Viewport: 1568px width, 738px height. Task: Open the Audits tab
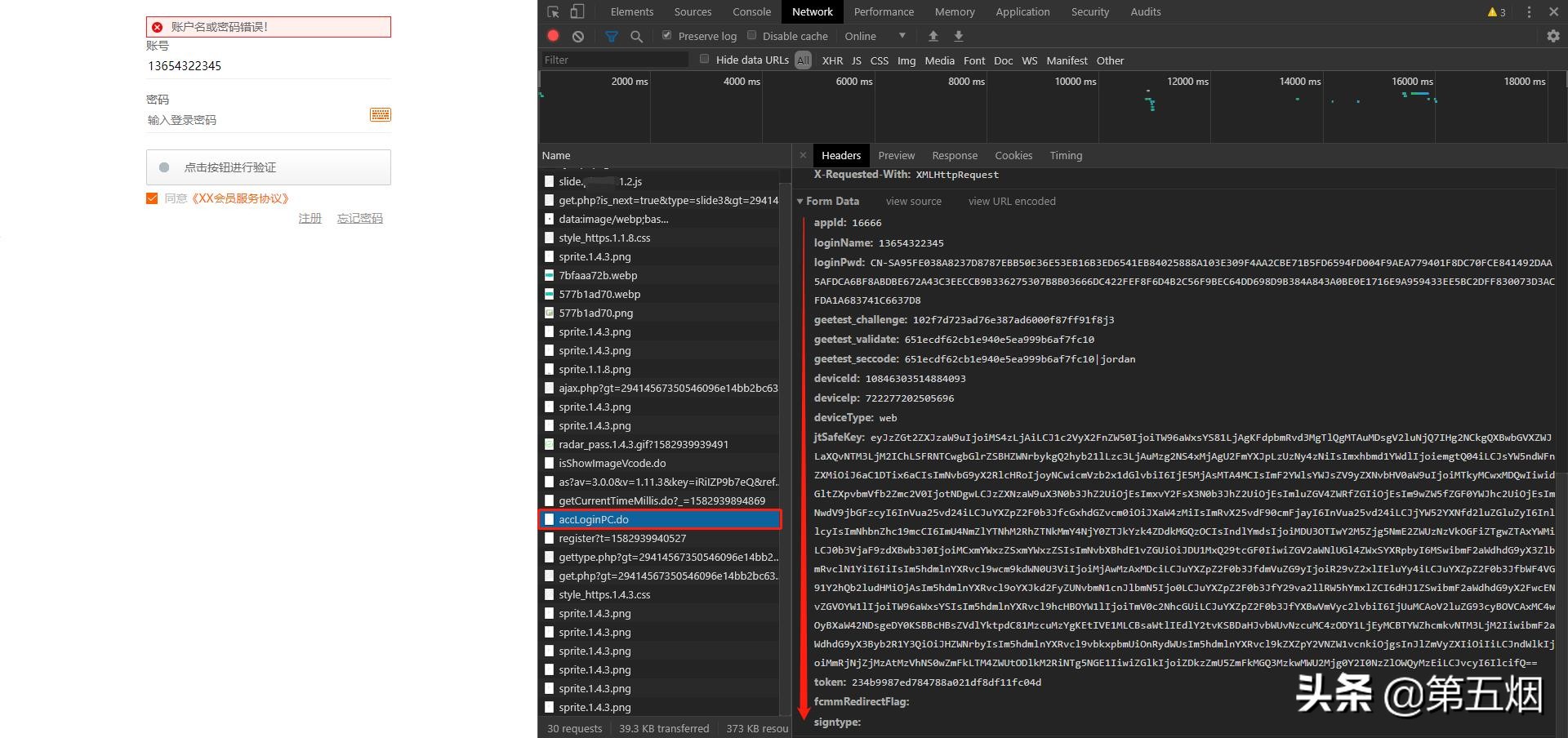1145,11
